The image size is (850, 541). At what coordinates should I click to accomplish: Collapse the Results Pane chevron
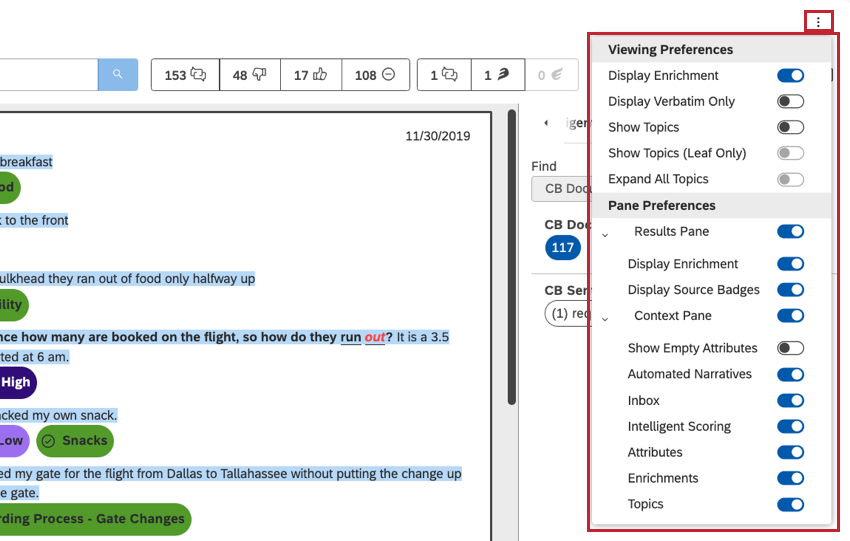click(606, 235)
